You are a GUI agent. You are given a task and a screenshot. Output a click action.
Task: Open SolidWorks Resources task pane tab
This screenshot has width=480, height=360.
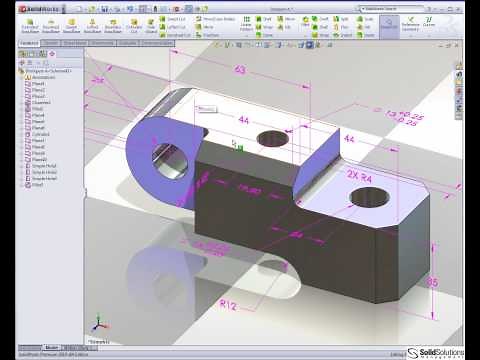(459, 65)
